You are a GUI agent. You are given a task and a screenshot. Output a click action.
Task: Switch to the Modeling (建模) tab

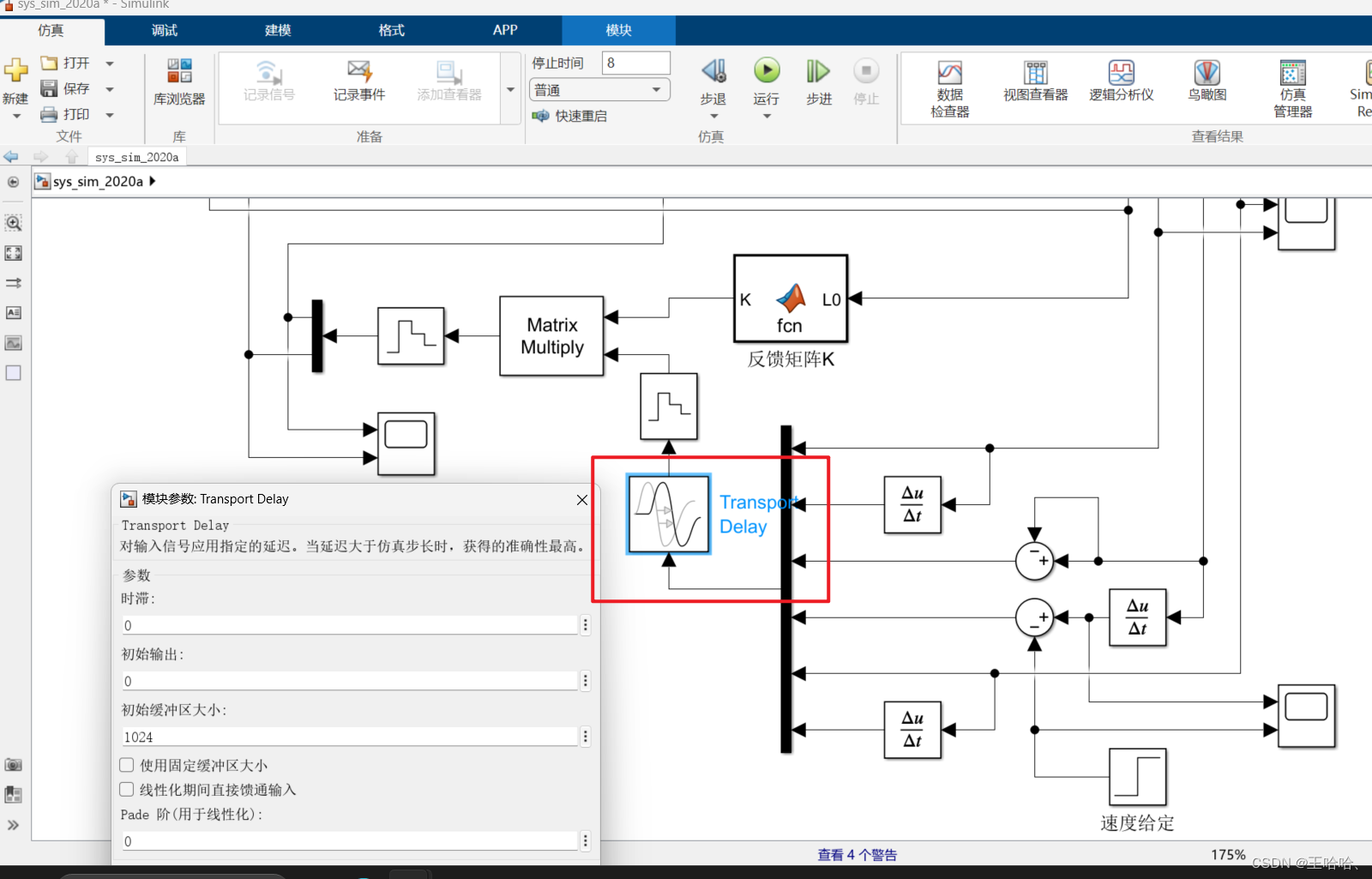coord(278,30)
